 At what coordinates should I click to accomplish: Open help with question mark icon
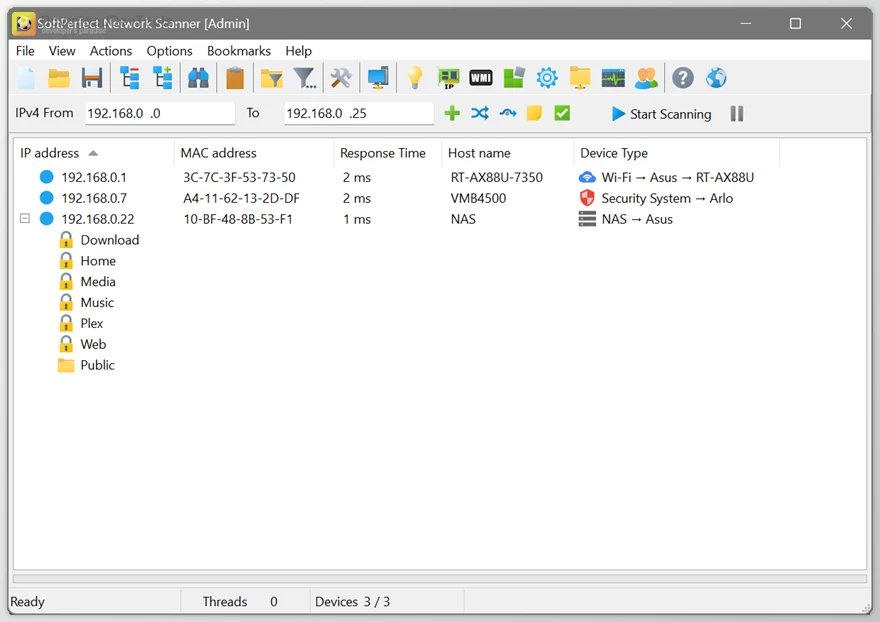pyautogui.click(x=683, y=78)
